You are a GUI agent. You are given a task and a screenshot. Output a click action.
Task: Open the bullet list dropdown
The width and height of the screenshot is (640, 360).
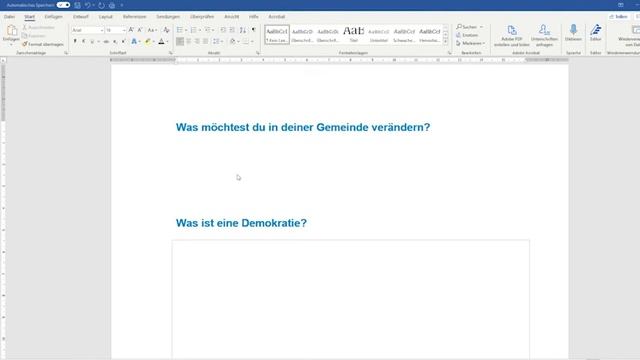(186, 30)
